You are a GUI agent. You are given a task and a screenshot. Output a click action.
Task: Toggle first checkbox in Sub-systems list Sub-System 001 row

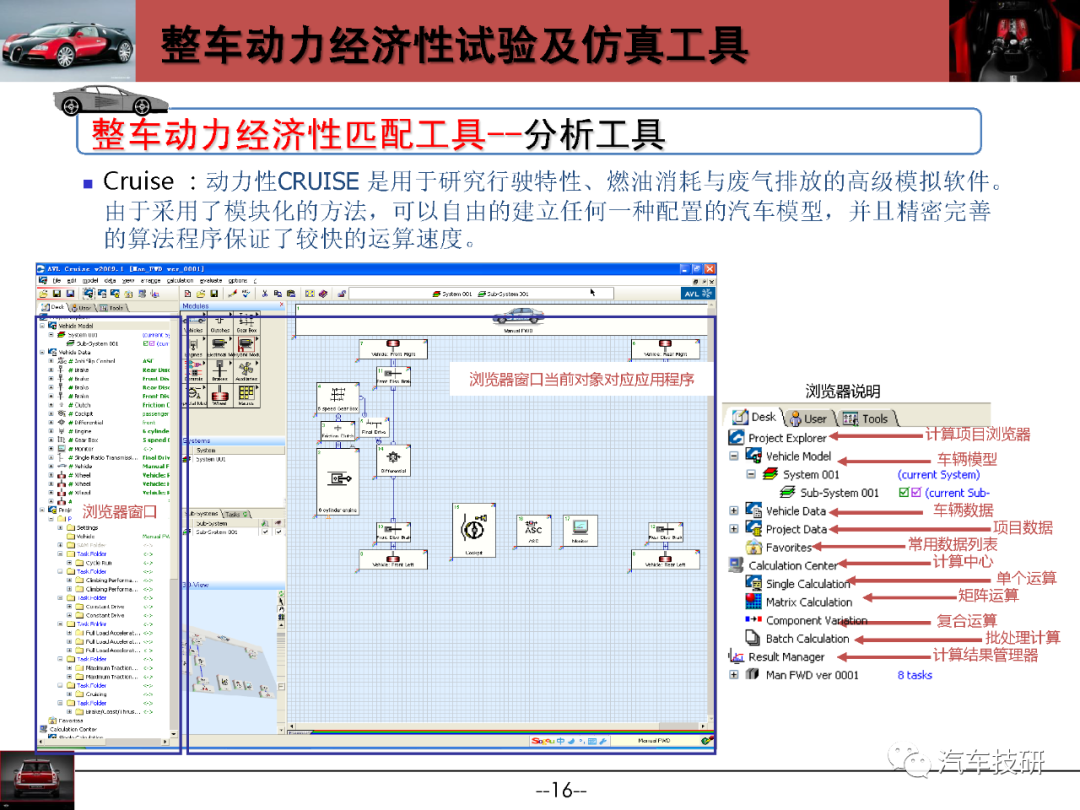point(265,532)
